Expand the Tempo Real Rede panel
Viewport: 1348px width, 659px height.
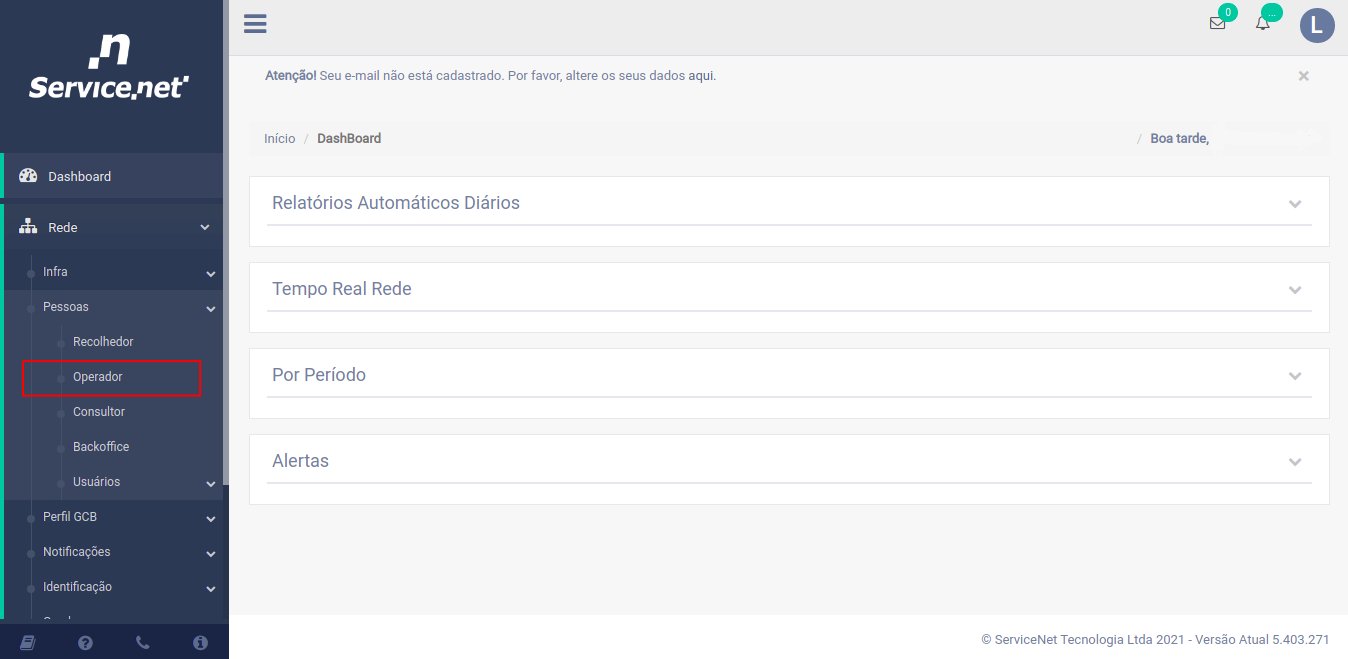(1295, 290)
